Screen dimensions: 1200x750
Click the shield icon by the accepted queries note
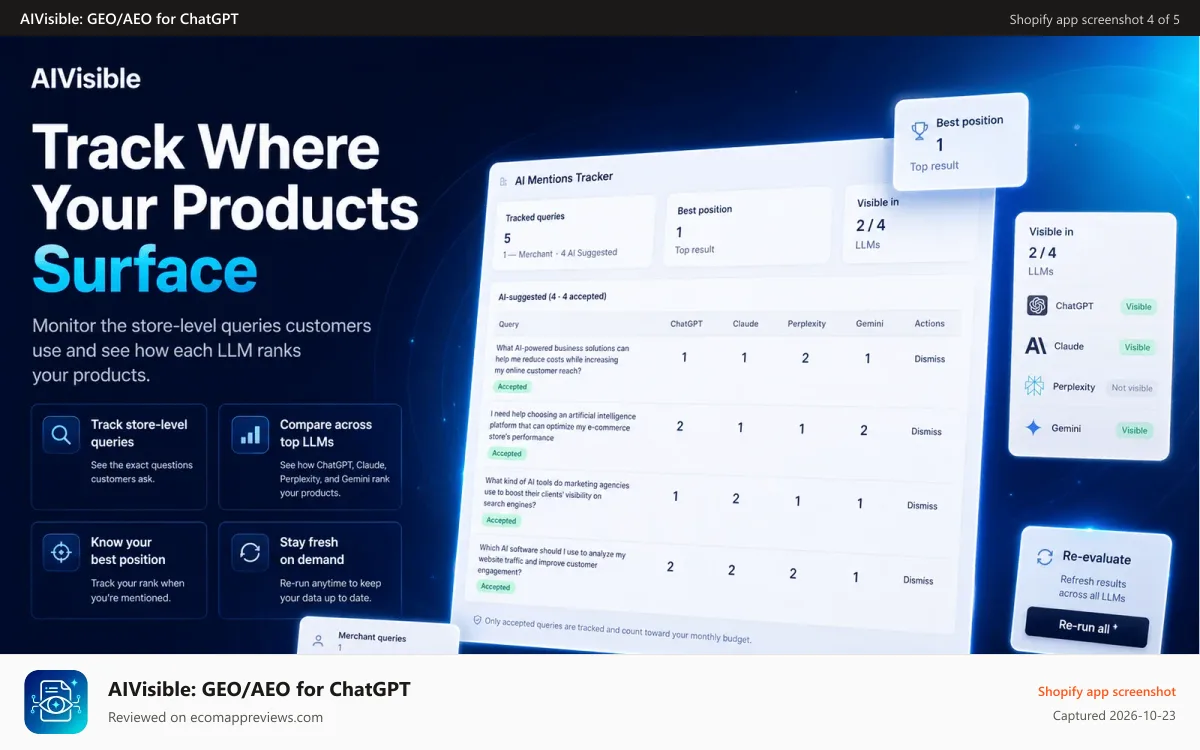478,620
